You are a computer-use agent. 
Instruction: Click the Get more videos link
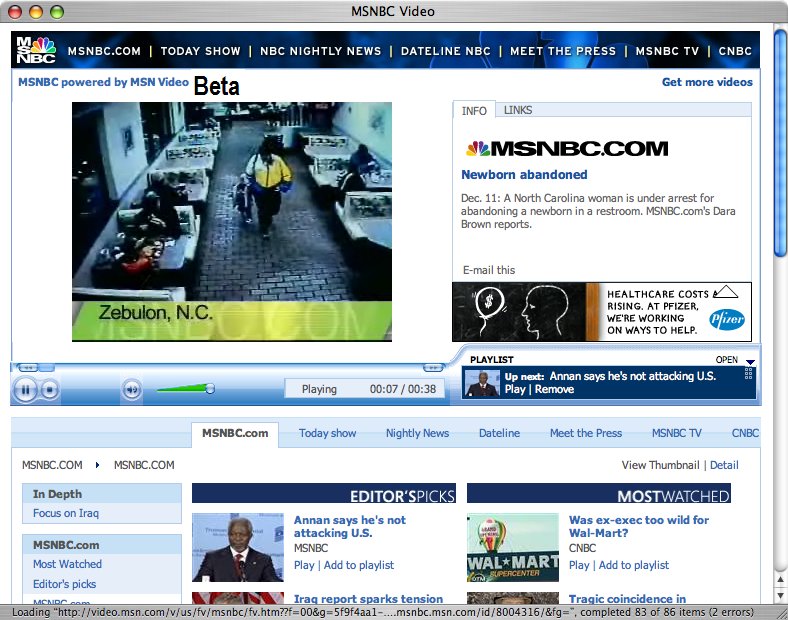[707, 82]
